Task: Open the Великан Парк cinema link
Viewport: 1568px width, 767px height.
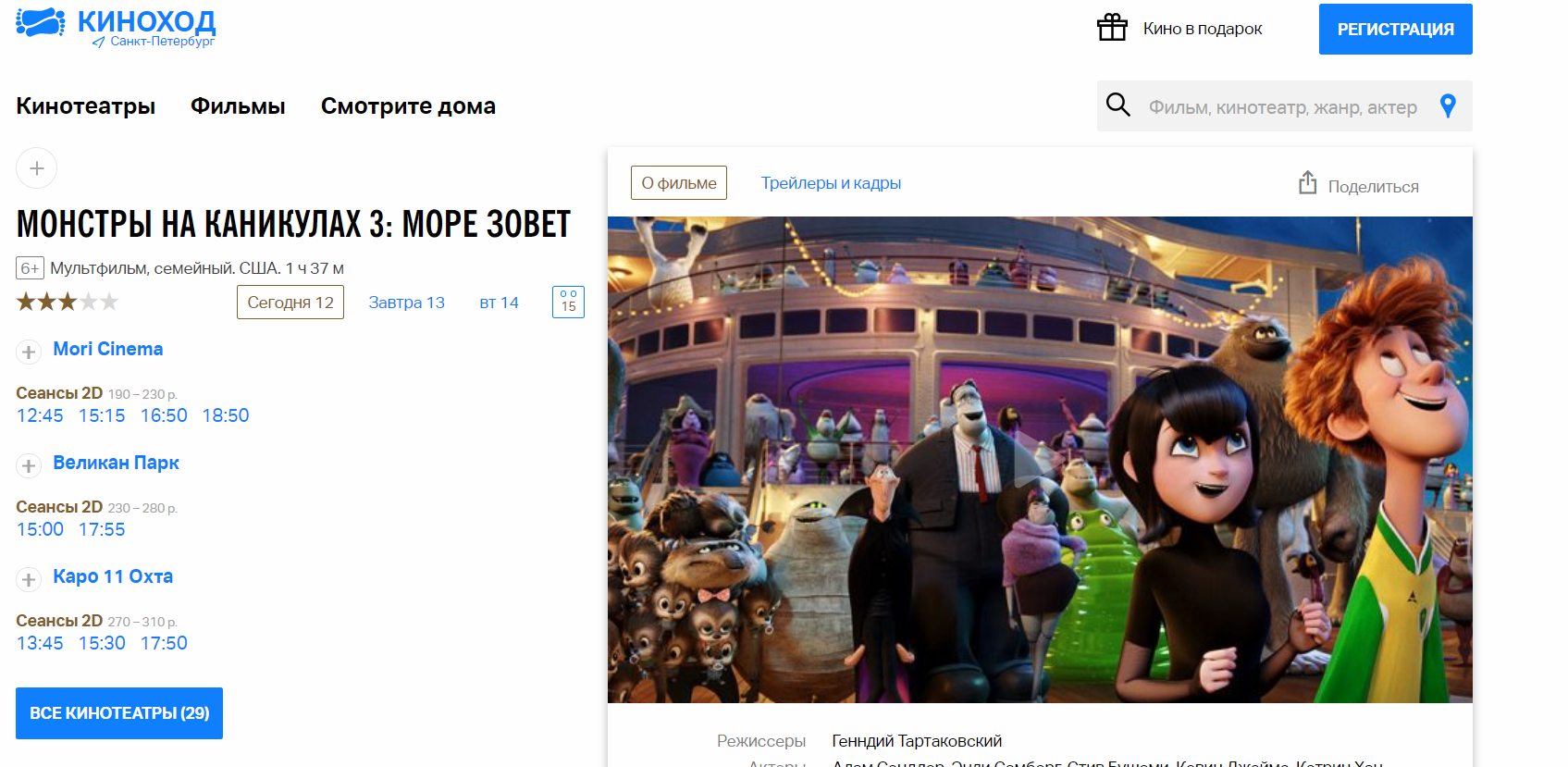Action: click(x=116, y=463)
